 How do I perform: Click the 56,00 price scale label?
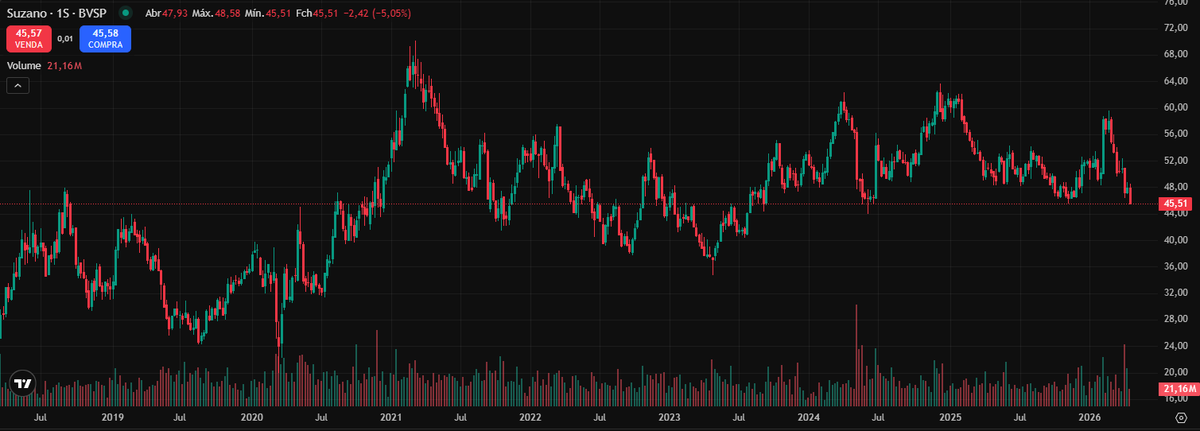pyautogui.click(x=1175, y=134)
